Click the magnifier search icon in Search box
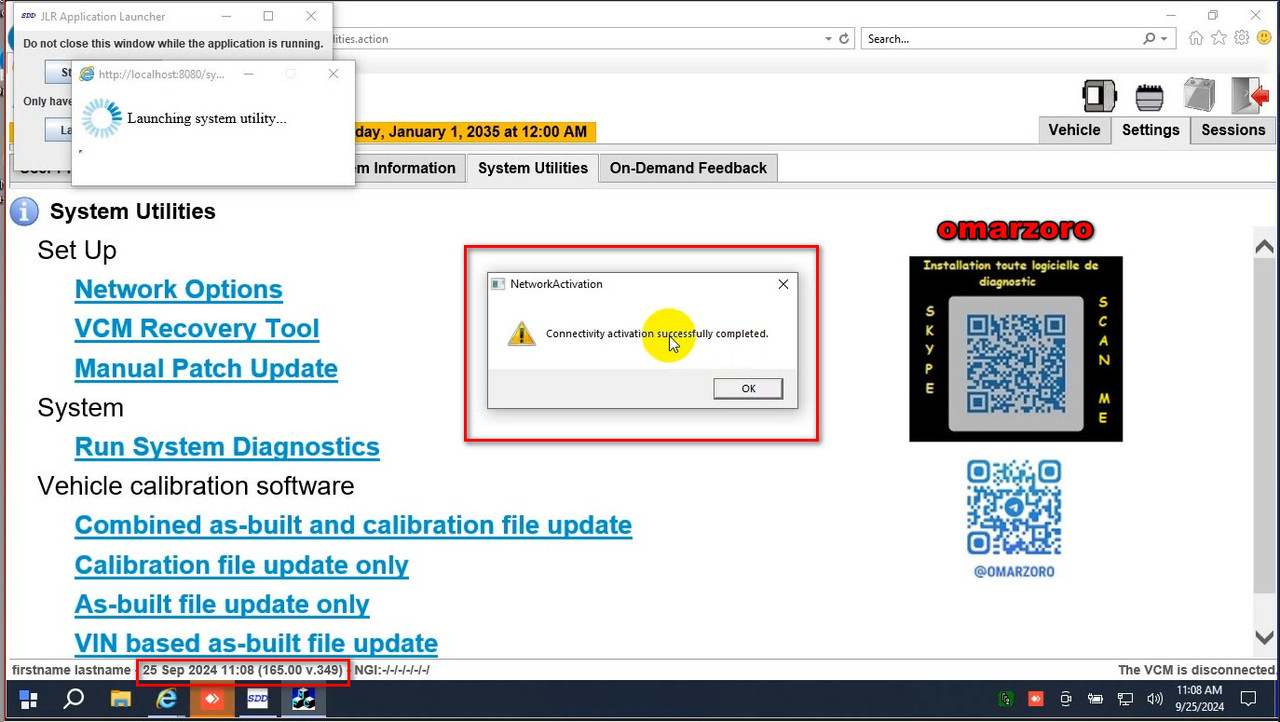 [x=1150, y=39]
